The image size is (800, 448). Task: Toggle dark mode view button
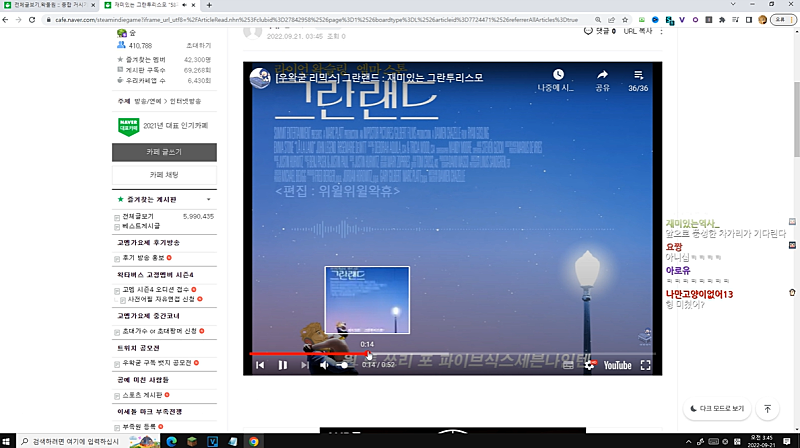[x=718, y=409]
